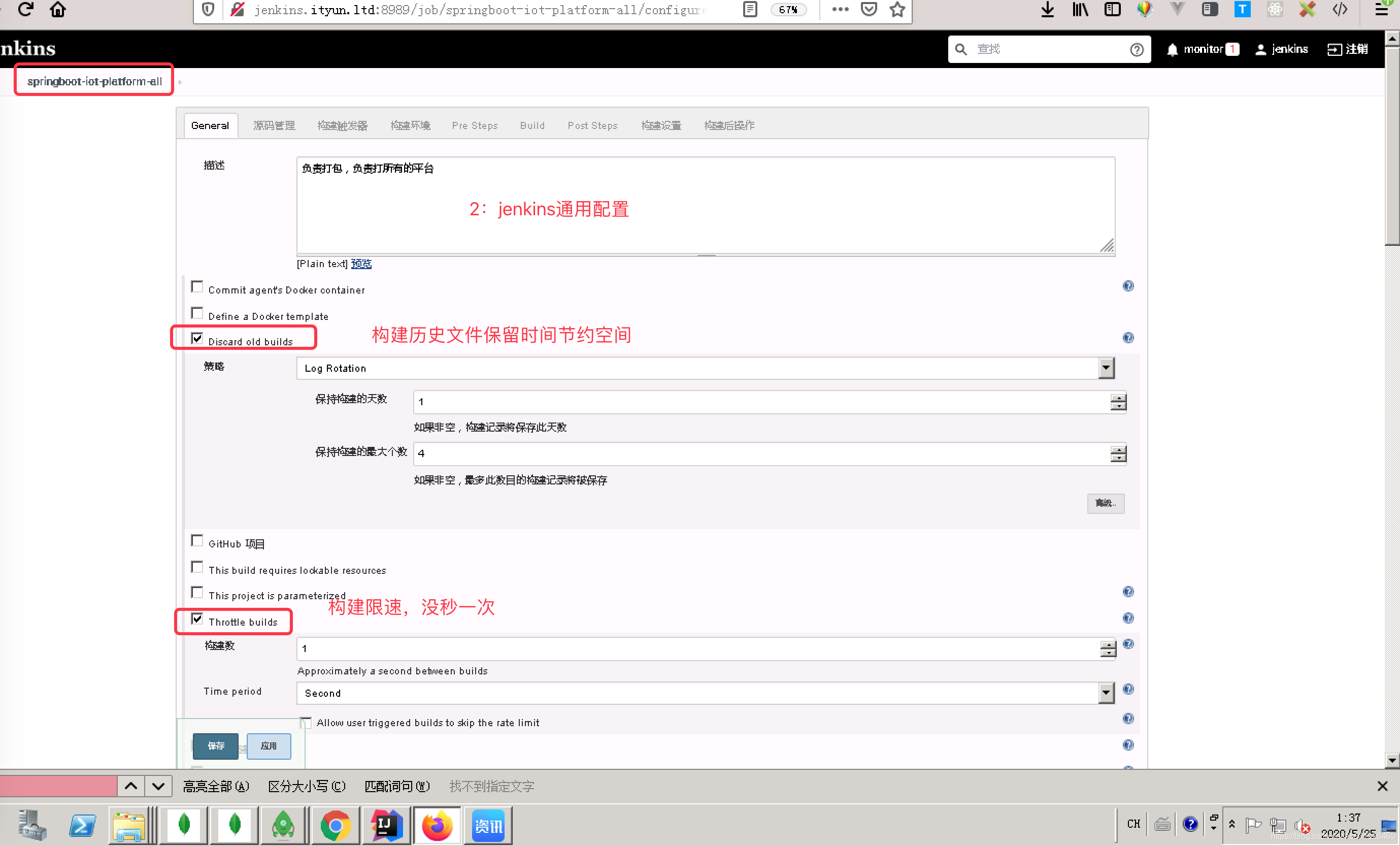Check Allow user triggered builds to skip limit

(x=306, y=723)
